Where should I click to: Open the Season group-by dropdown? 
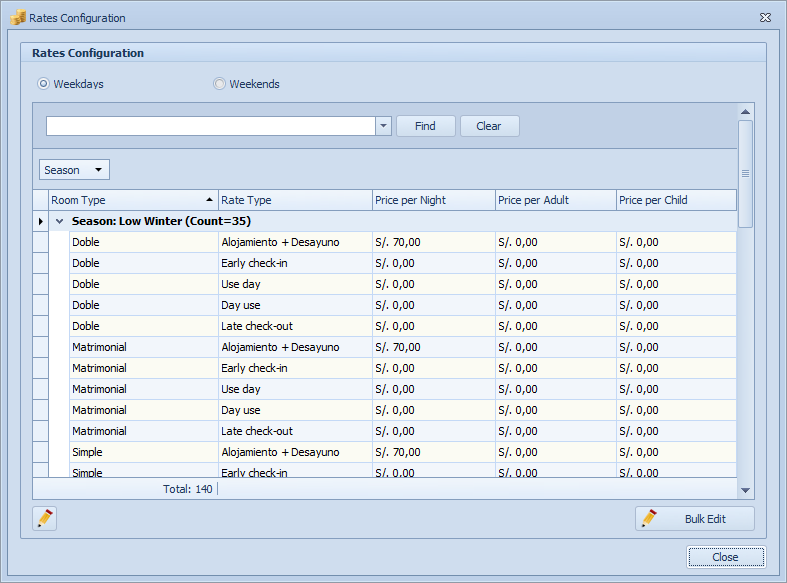[x=75, y=170]
